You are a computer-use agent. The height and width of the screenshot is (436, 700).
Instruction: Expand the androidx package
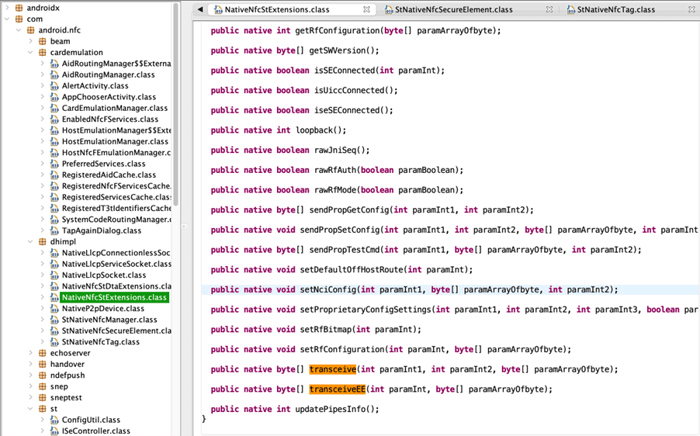(x=7, y=8)
